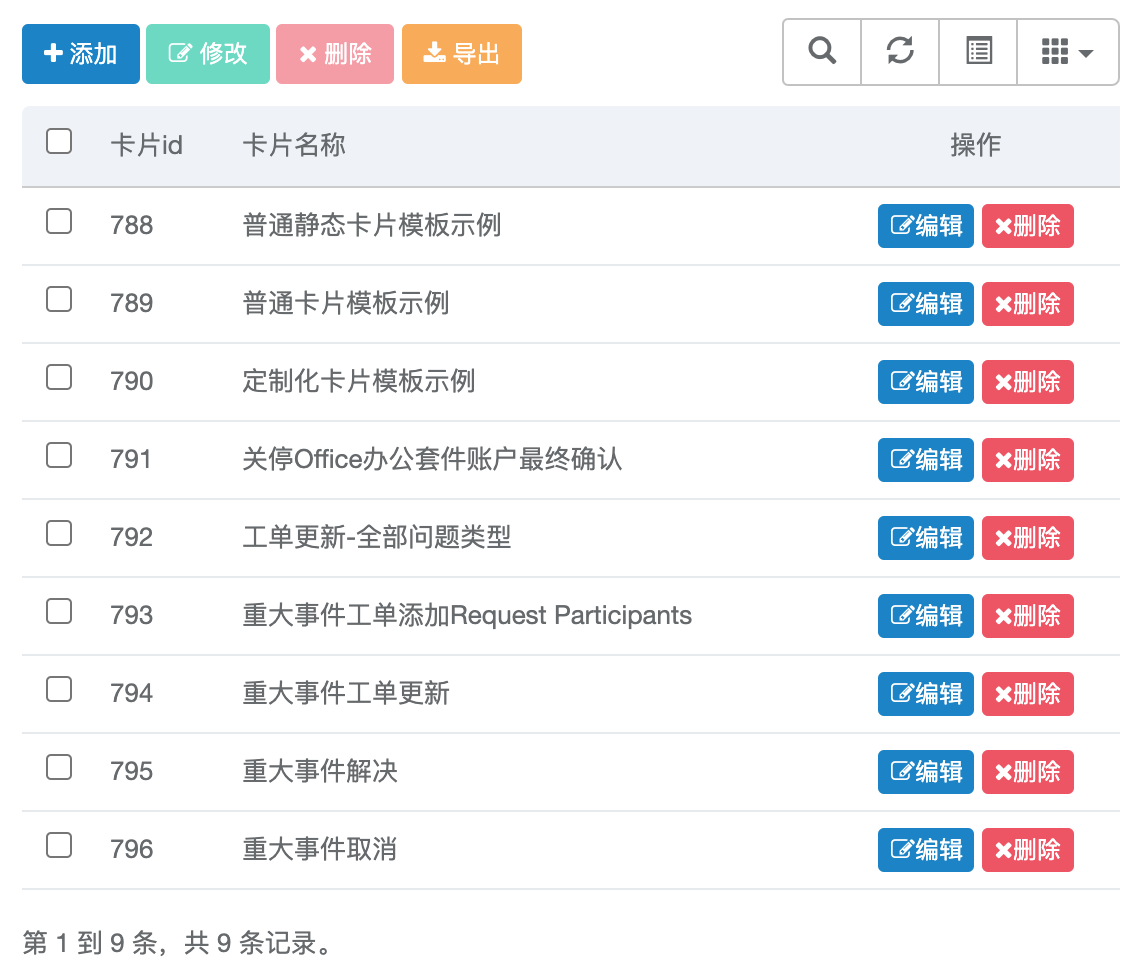Screen dimensions: 1132x978
Task: Toggle card view using the list icon
Action: [978, 51]
